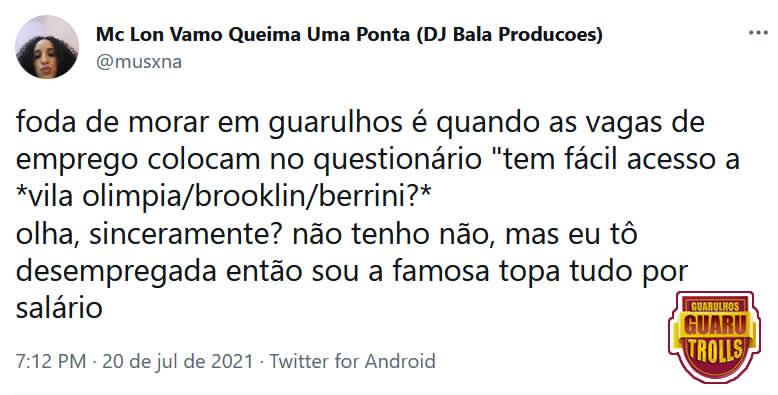This screenshot has height=395, width=778.
Task: Click the word guarulhos in the tweet
Action: tap(335, 123)
